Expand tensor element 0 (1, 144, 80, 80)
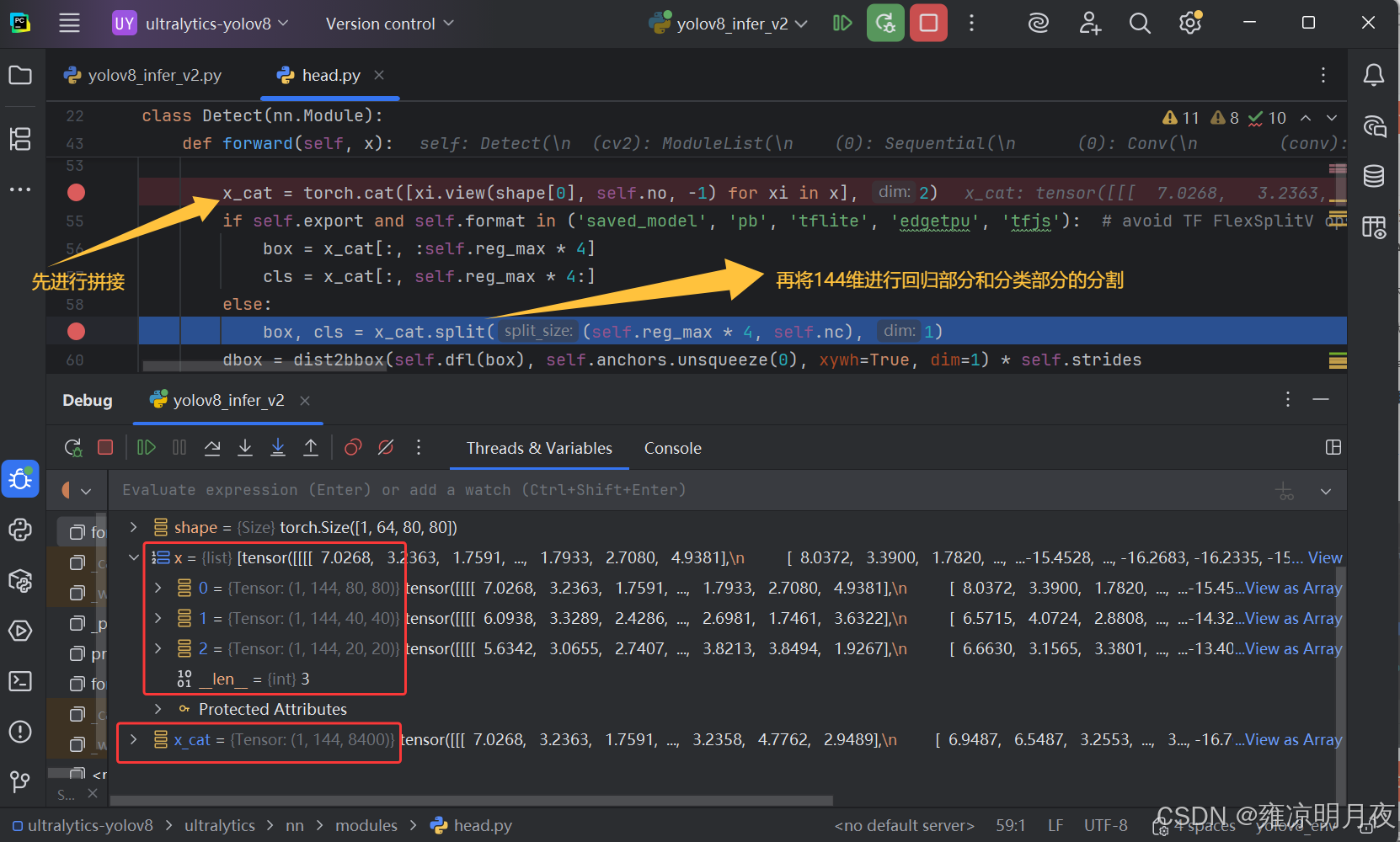The height and width of the screenshot is (842, 1400). [x=158, y=588]
